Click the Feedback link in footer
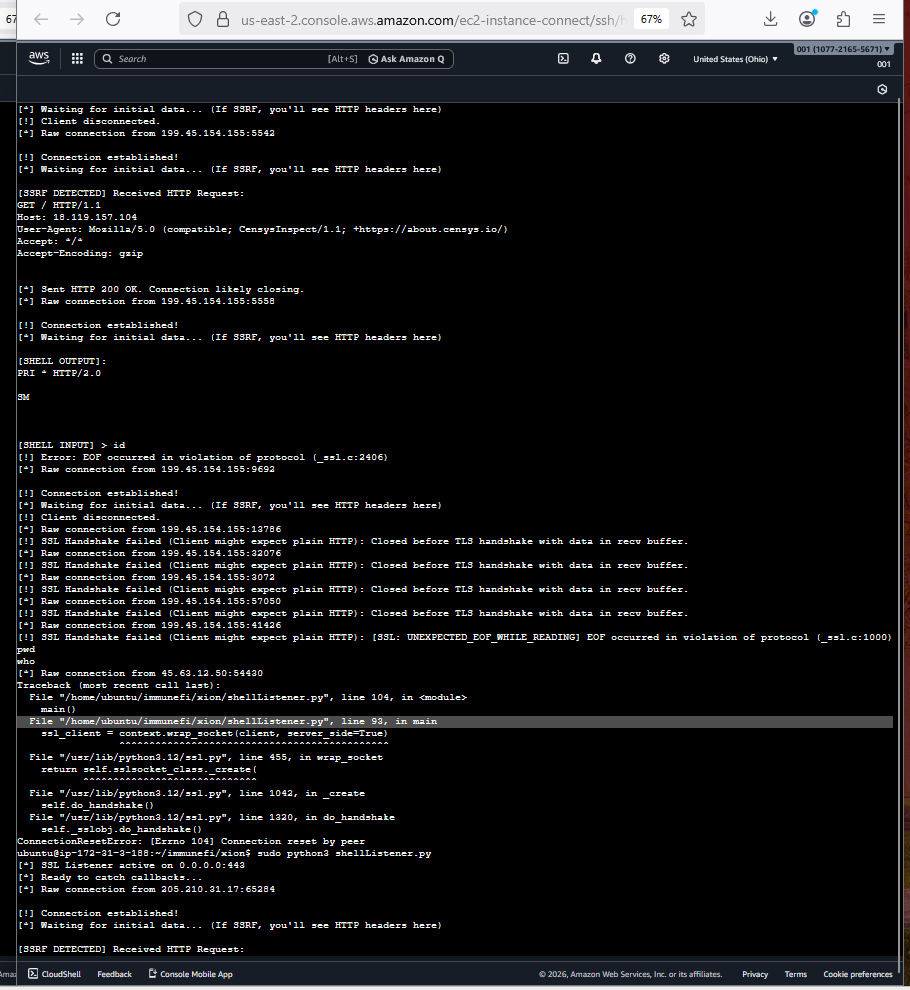910x990 pixels. tap(114, 974)
